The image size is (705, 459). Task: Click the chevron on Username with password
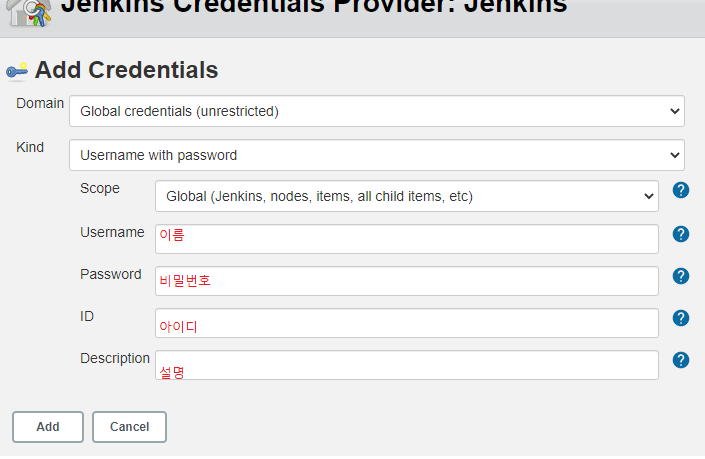(x=674, y=155)
